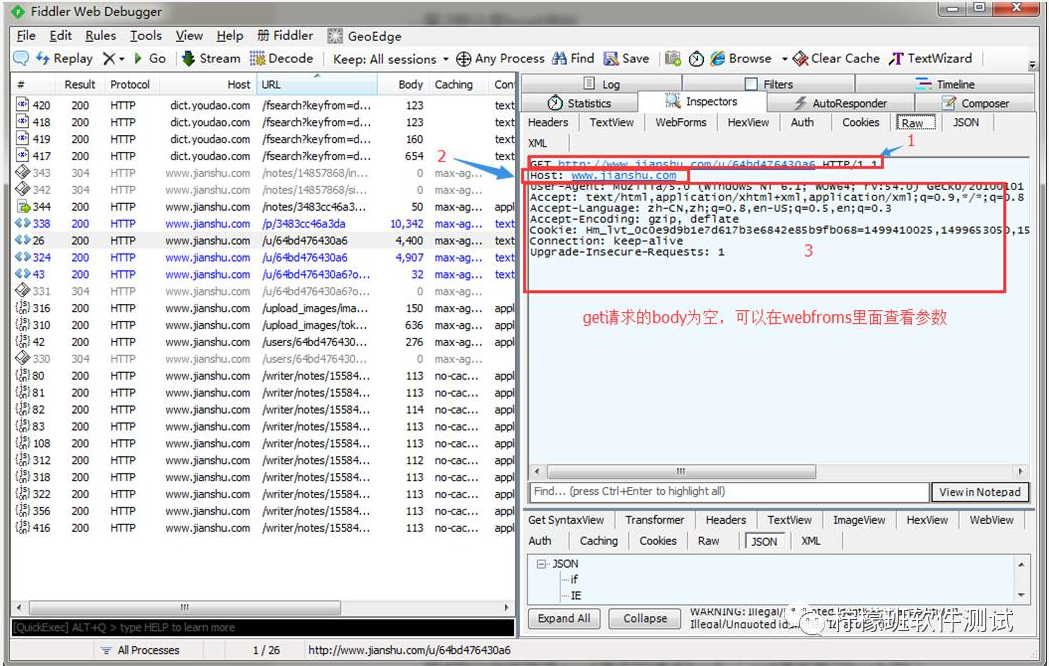Select the request Headers inspector tab
This screenshot has width=1049, height=666.
(x=548, y=122)
